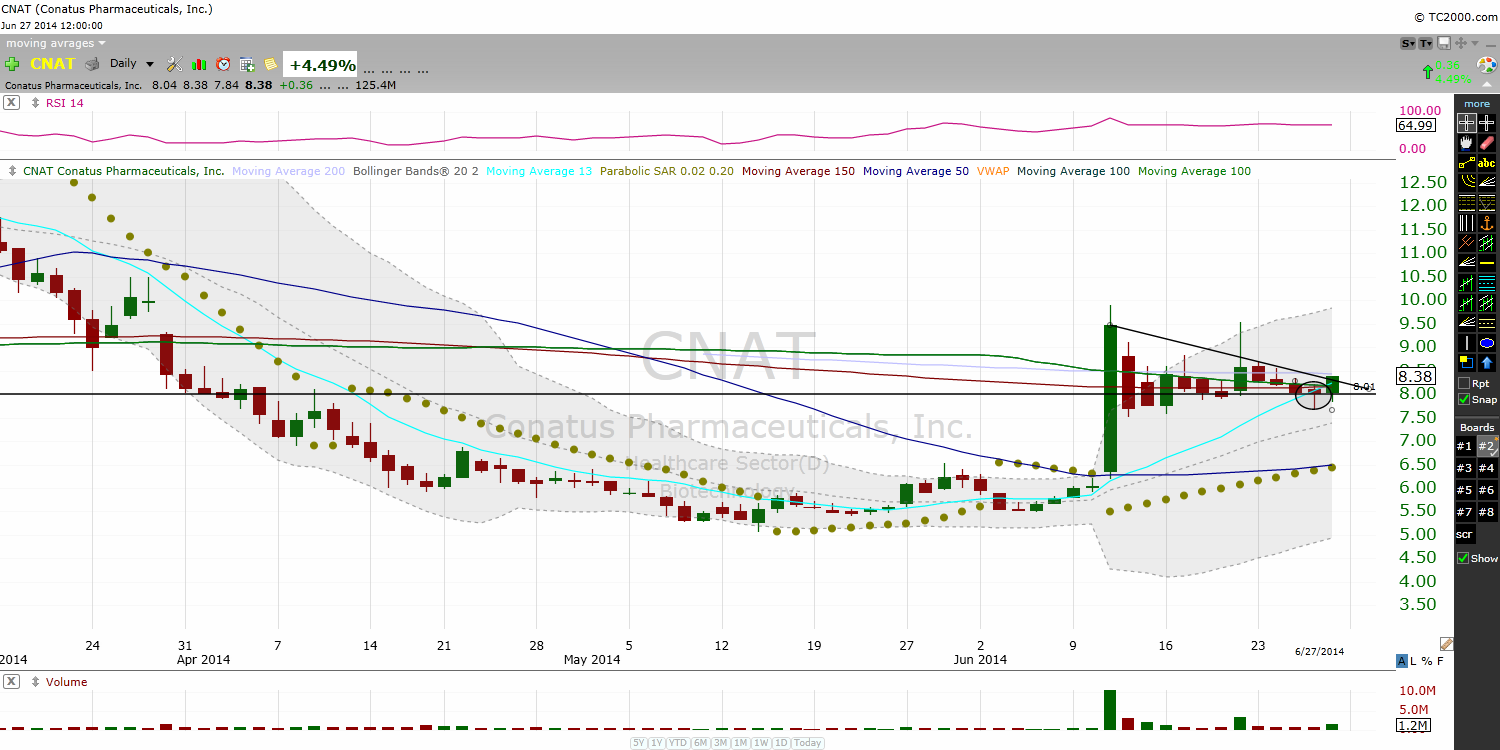Open the scr button in Boards panel
This screenshot has height=750, width=1500.
pos(1463,534)
